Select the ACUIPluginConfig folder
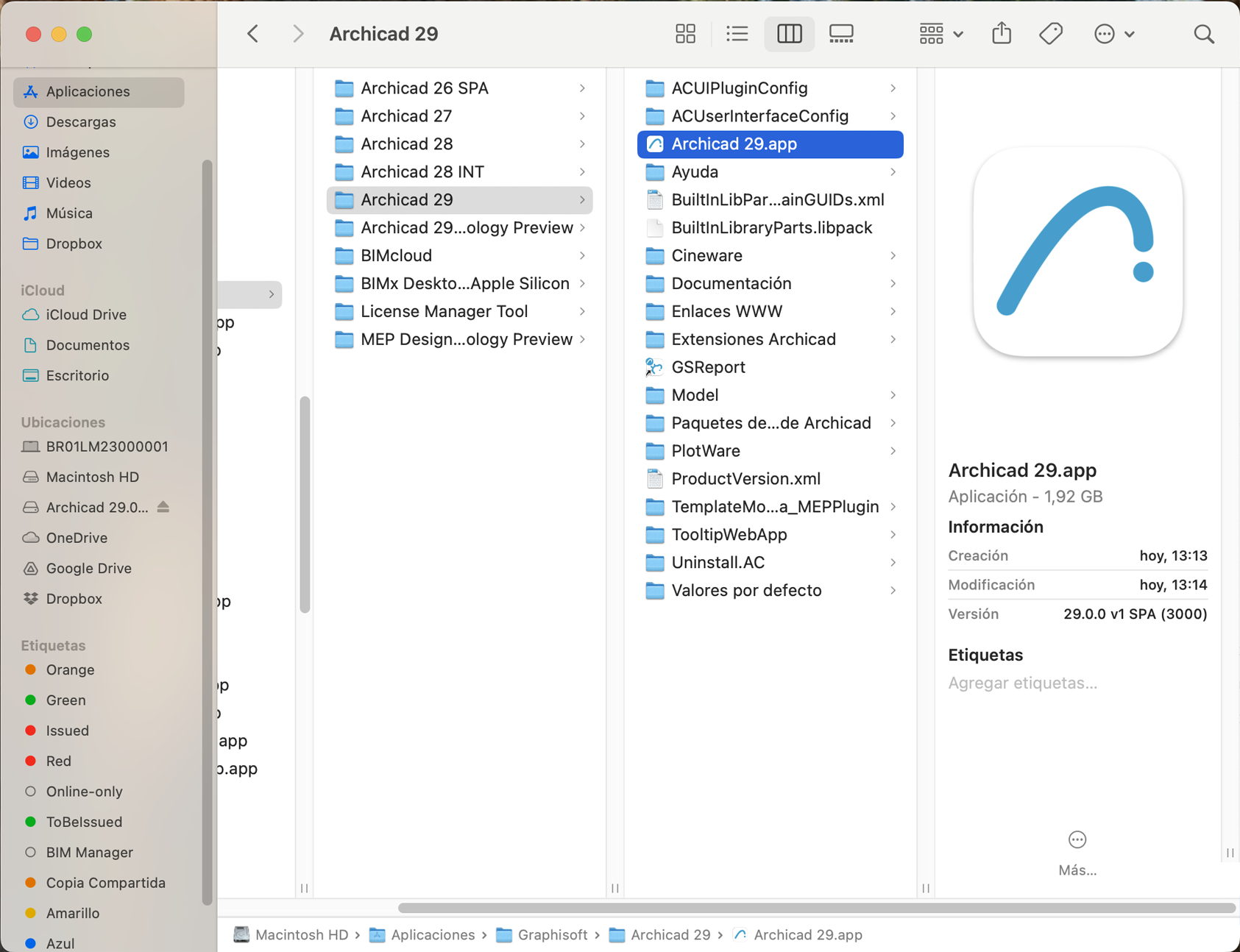The width and height of the screenshot is (1240, 952). tap(770, 88)
